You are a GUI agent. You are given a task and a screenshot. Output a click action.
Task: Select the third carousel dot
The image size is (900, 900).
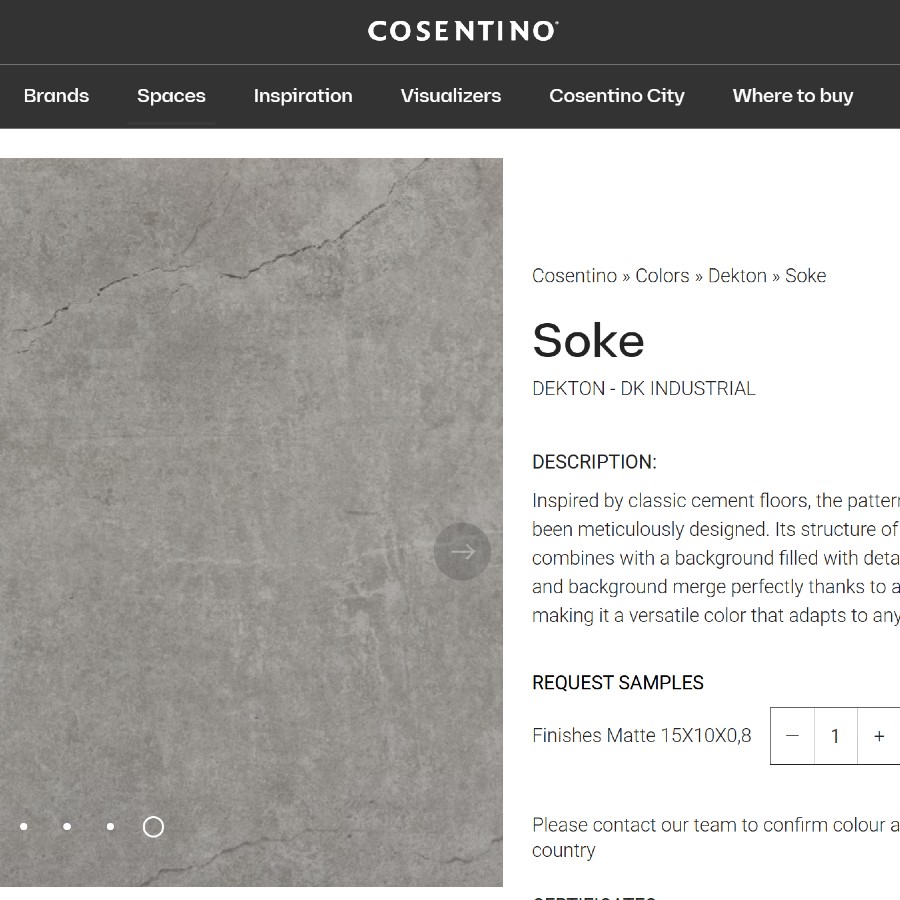tap(110, 827)
